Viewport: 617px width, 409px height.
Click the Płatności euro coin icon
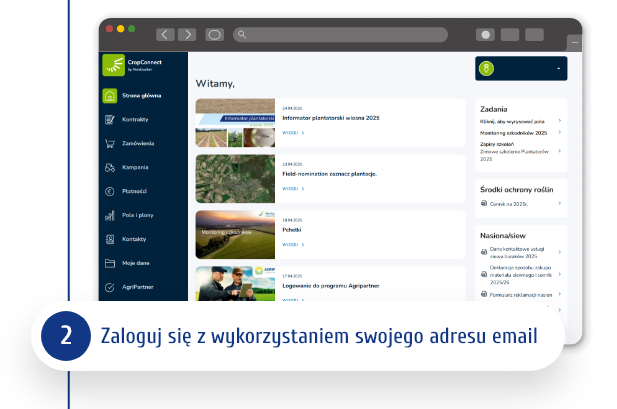110,192
